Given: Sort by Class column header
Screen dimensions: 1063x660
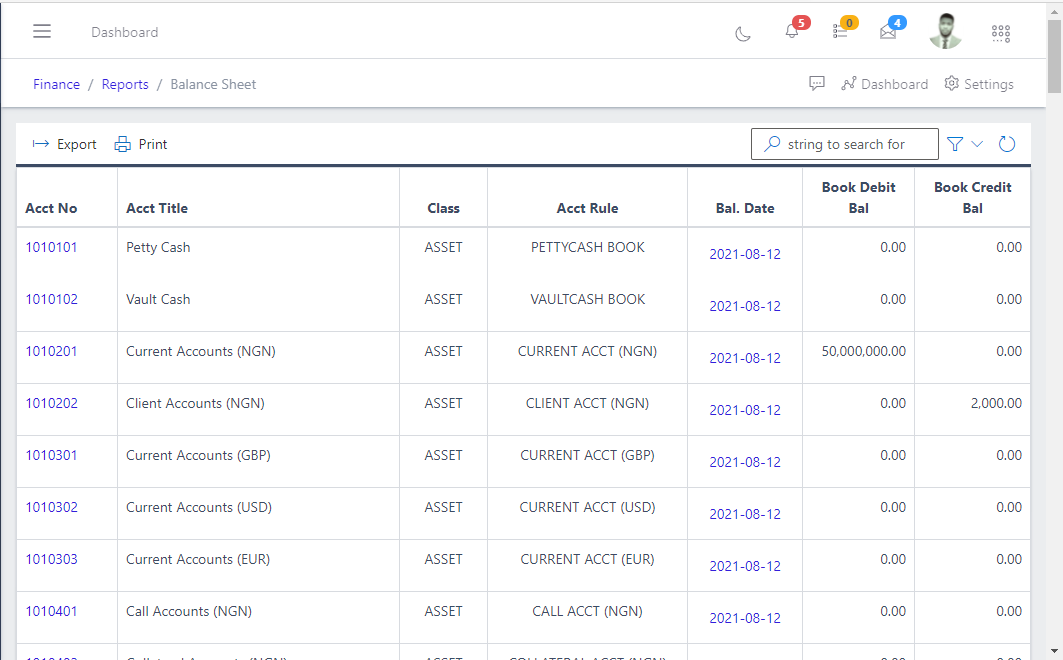Looking at the screenshot, I should (443, 208).
